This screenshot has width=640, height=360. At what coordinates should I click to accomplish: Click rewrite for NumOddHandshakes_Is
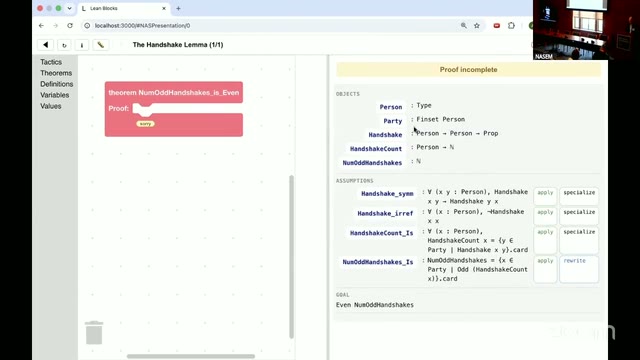click(x=579, y=269)
